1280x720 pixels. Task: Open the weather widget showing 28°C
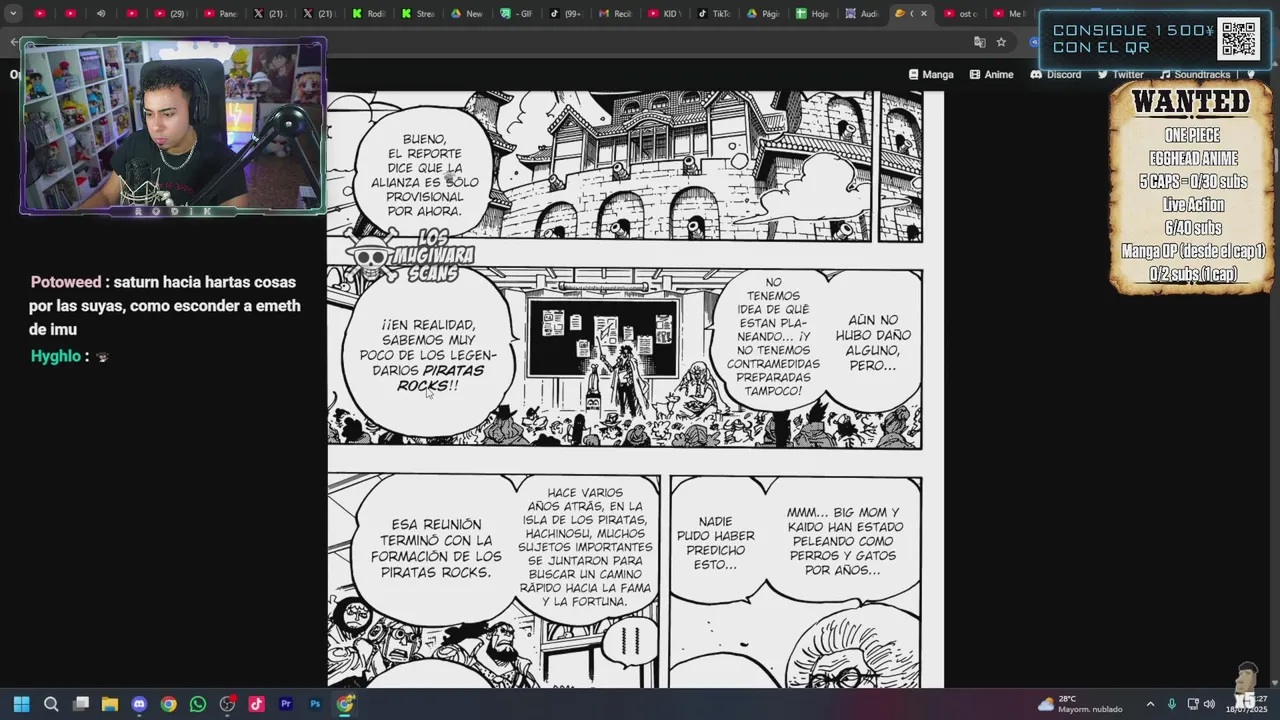point(1078,704)
